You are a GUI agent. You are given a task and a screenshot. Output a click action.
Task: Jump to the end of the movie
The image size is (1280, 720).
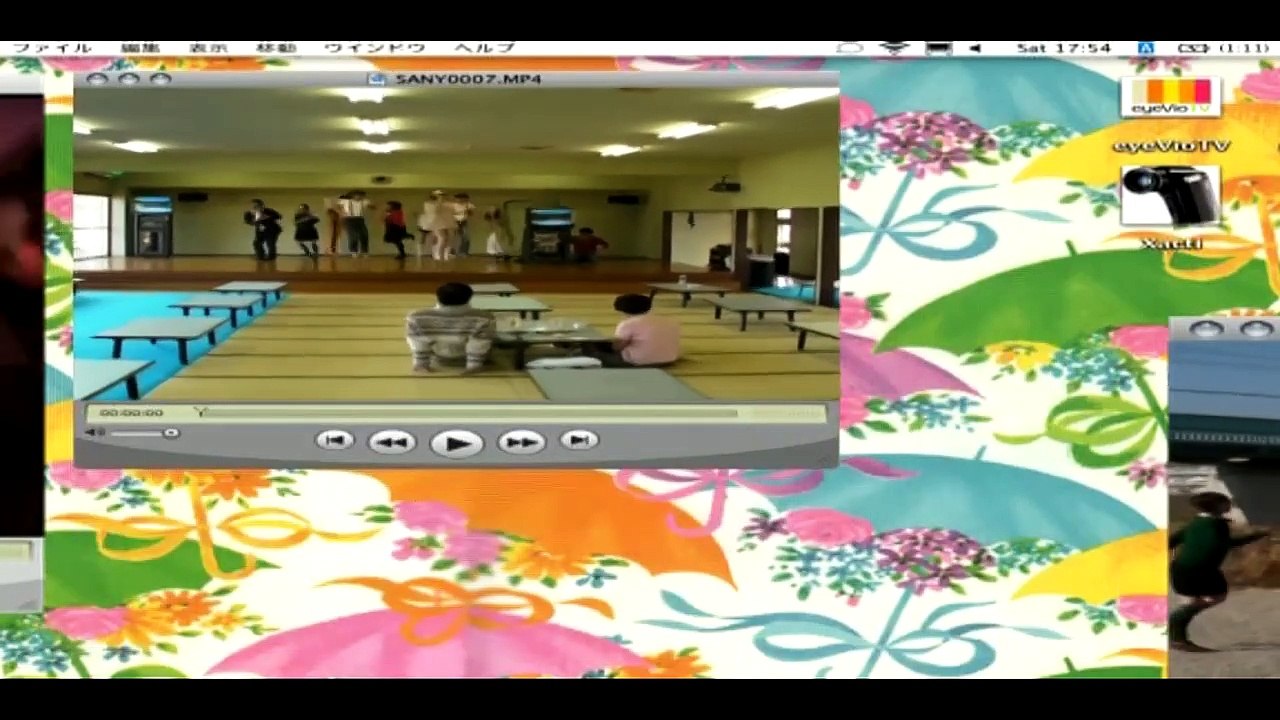pos(579,440)
